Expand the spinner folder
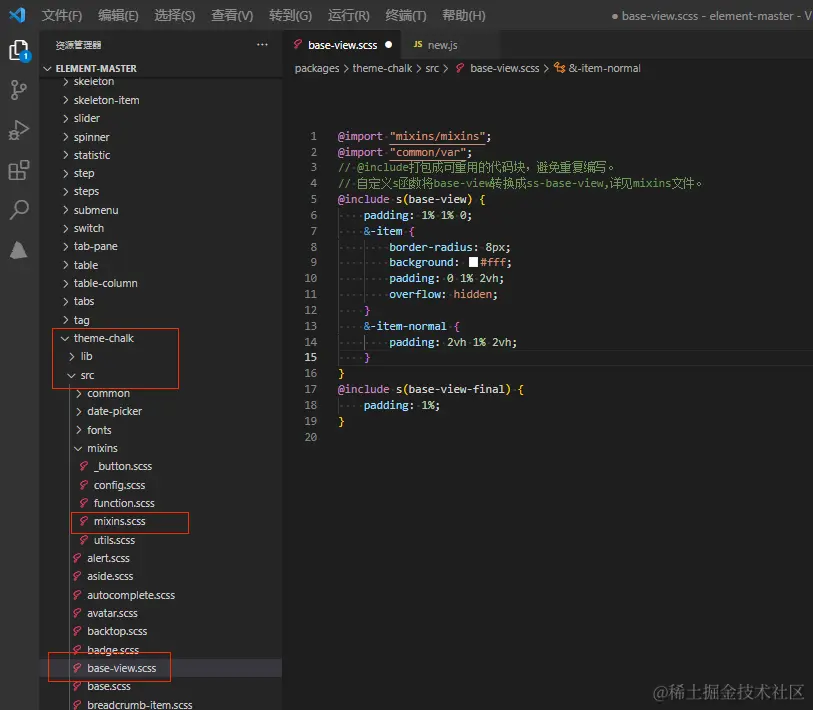The width and height of the screenshot is (813, 710). [x=65, y=137]
